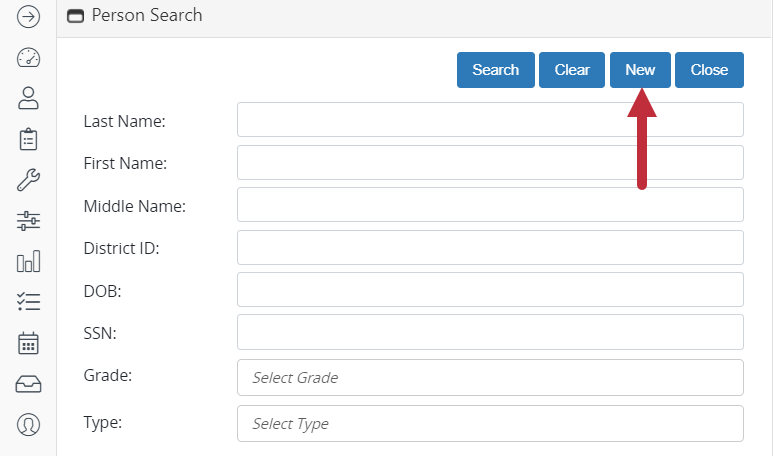Viewport: 773px width, 456px height.
Task: Click the 'District ID:' label
Action: coord(121,248)
